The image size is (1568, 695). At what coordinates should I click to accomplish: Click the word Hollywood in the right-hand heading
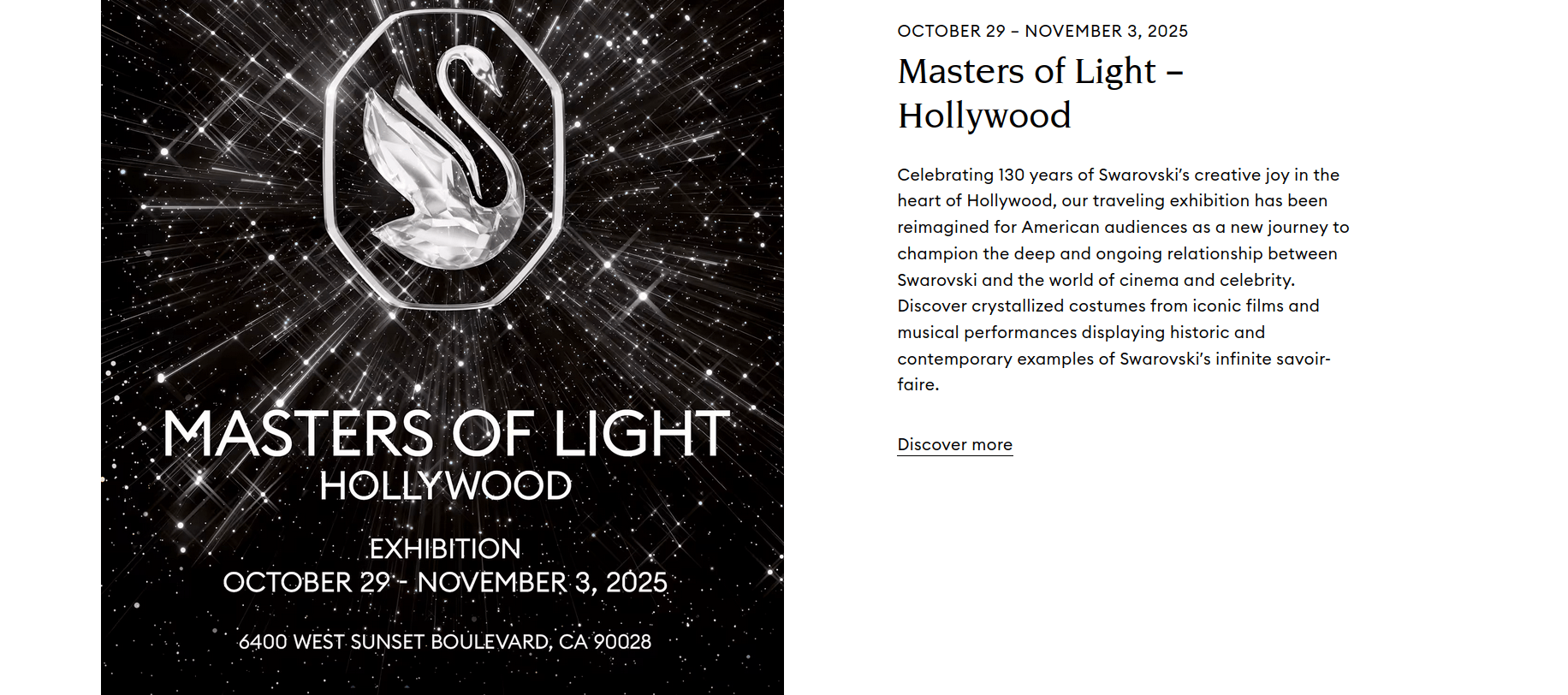point(984,116)
